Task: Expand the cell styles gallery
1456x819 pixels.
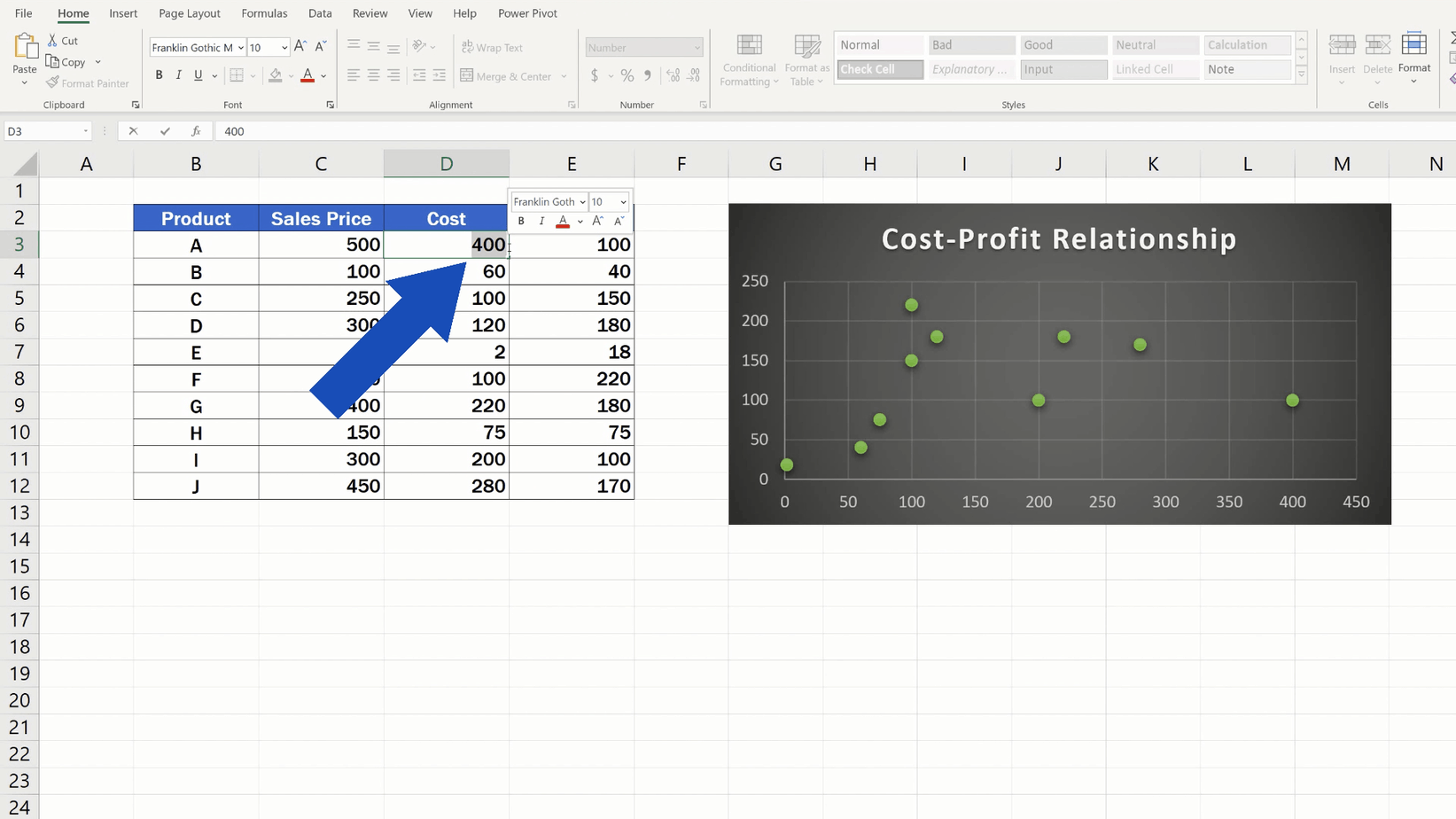Action: (1301, 74)
